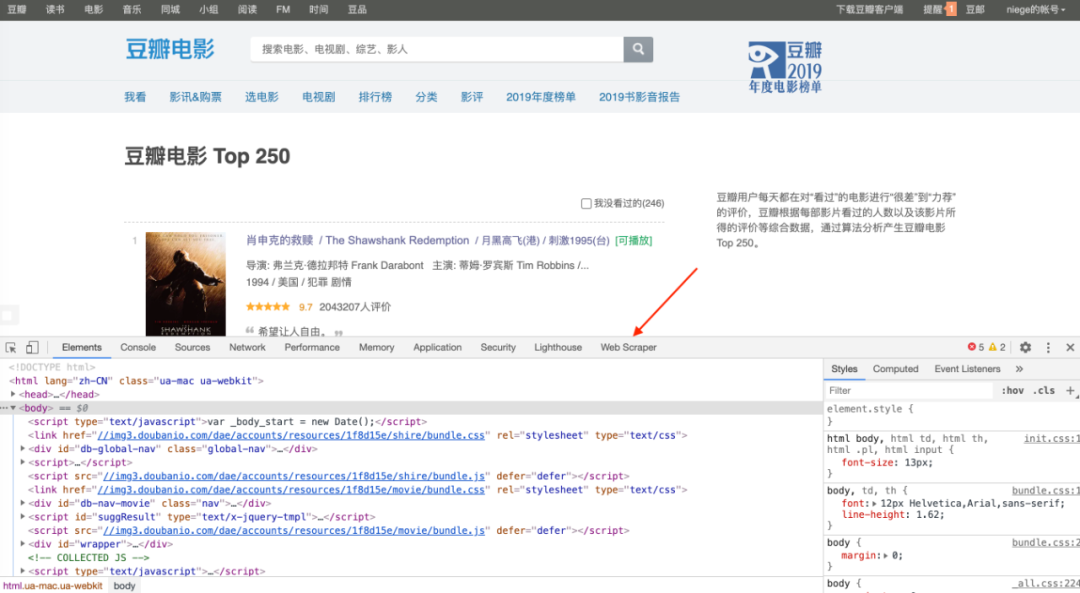The width and height of the screenshot is (1080, 593).
Task: Open the Performance tab
Action: (x=312, y=347)
